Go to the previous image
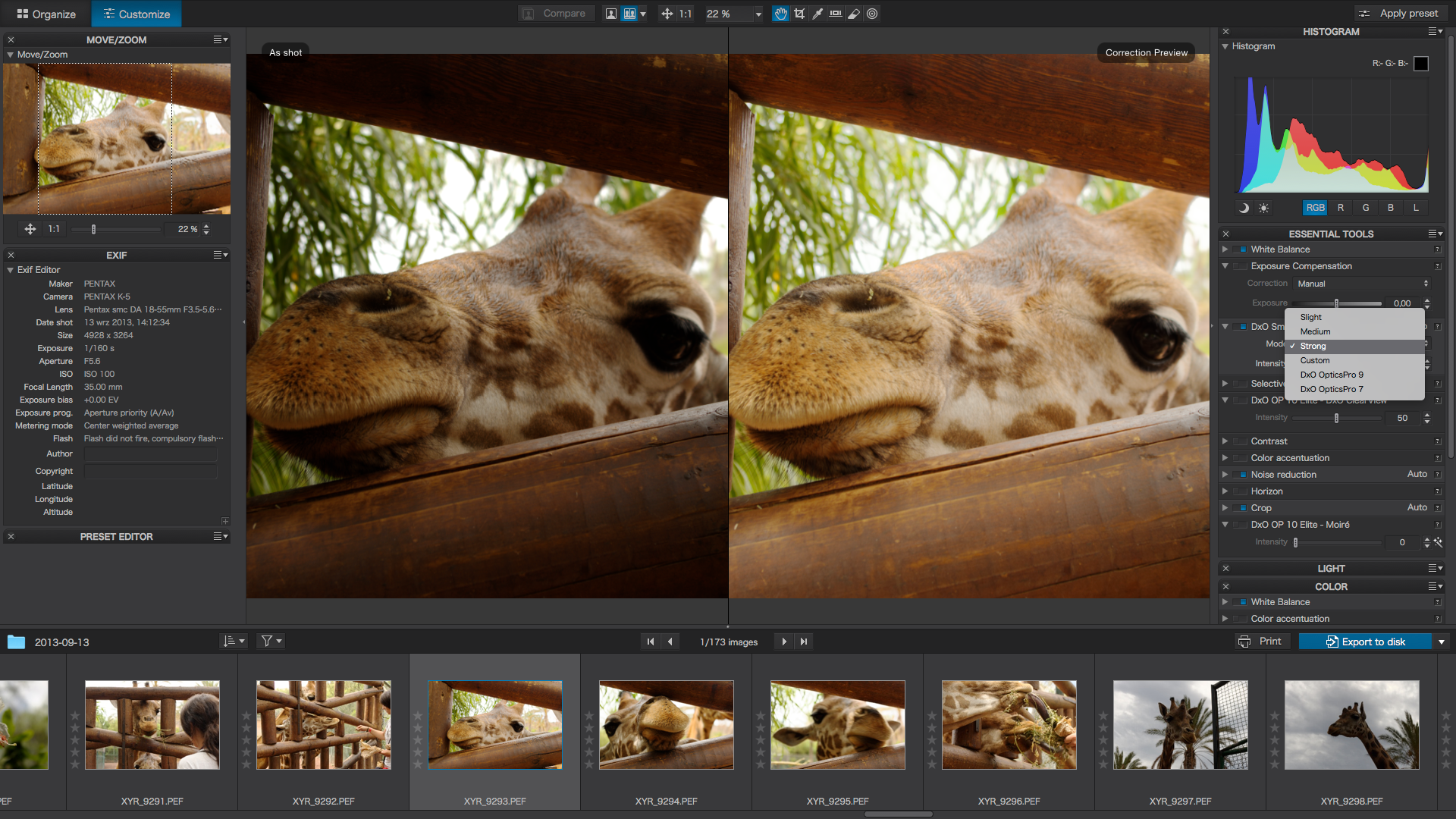Screen dimensions: 1456x819 point(670,642)
